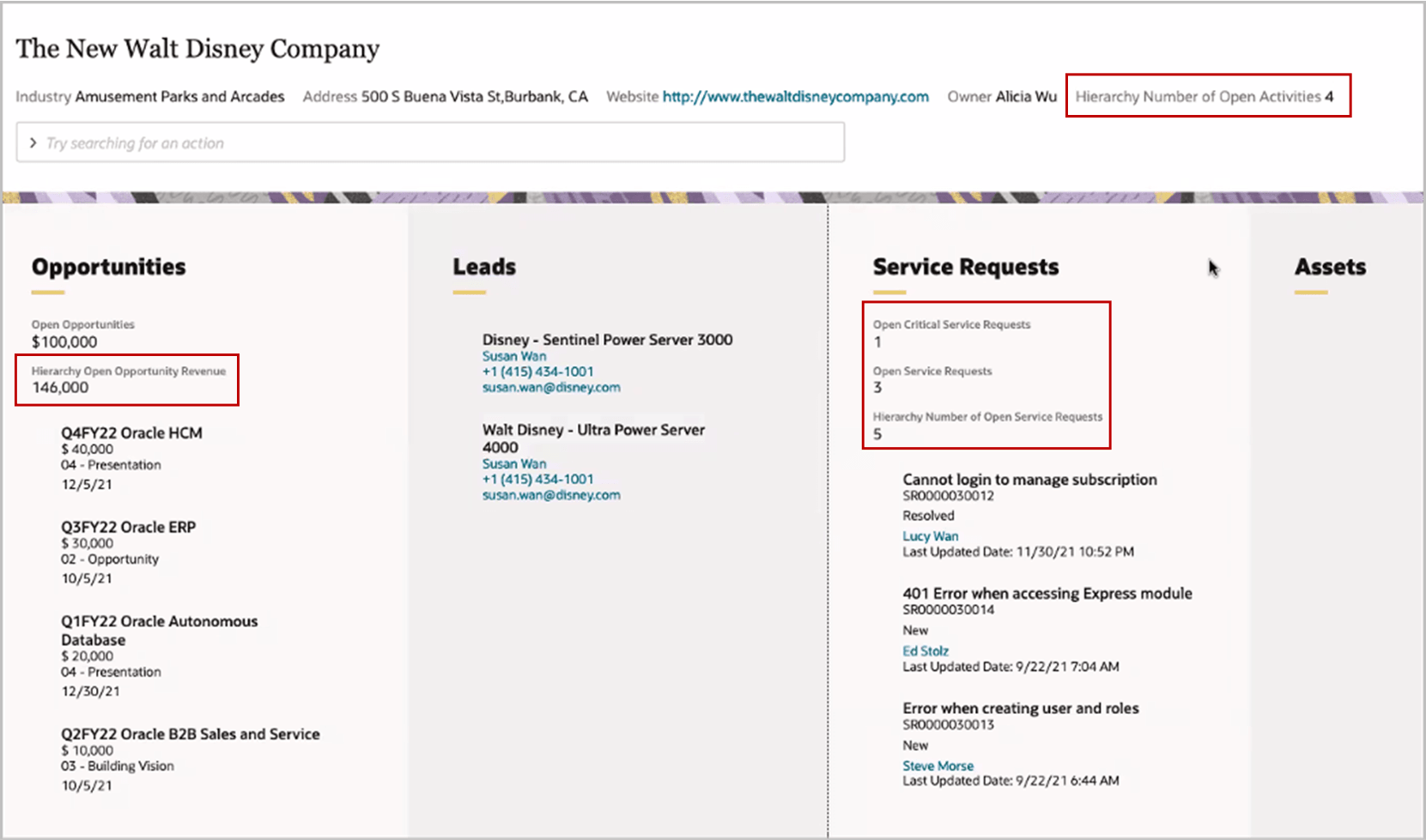Click the Assets panel heading
The height and width of the screenshot is (840, 1426).
click(1331, 267)
